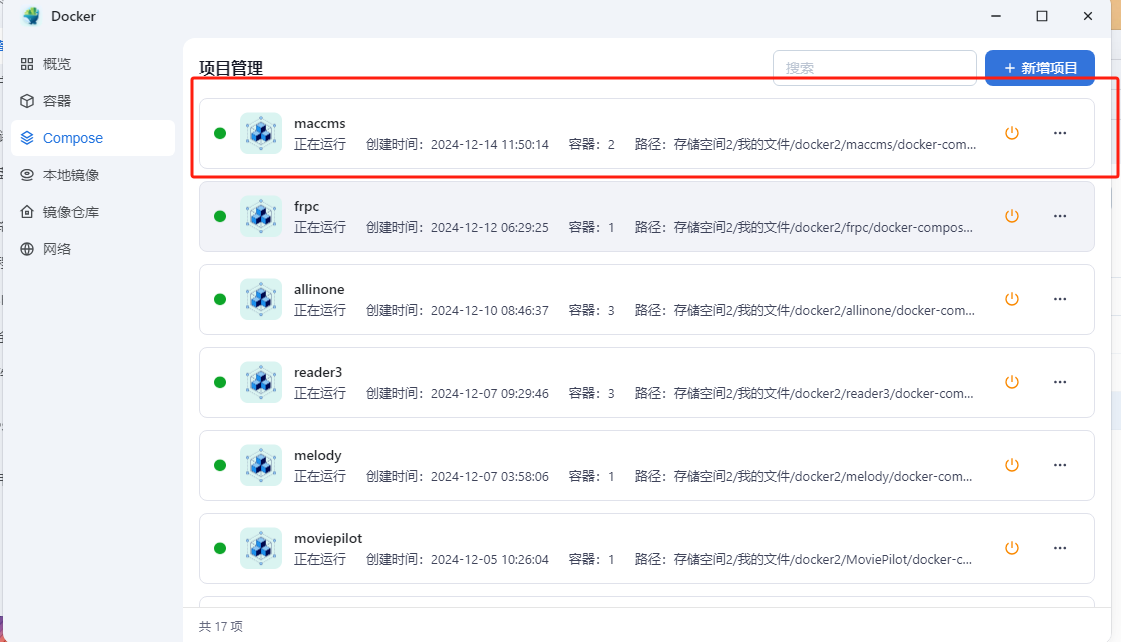Open the 网络 network page

coord(92,249)
